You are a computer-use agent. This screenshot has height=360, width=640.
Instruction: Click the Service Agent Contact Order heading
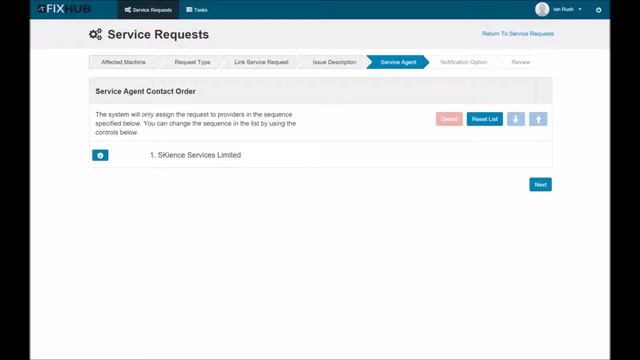coord(145,91)
